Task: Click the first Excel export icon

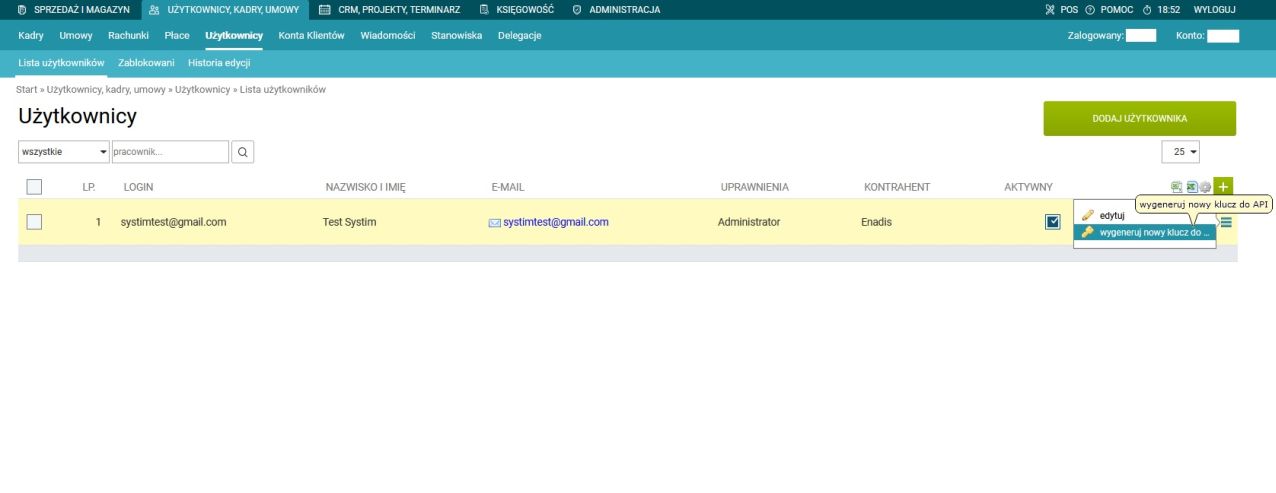Action: tap(1178, 187)
